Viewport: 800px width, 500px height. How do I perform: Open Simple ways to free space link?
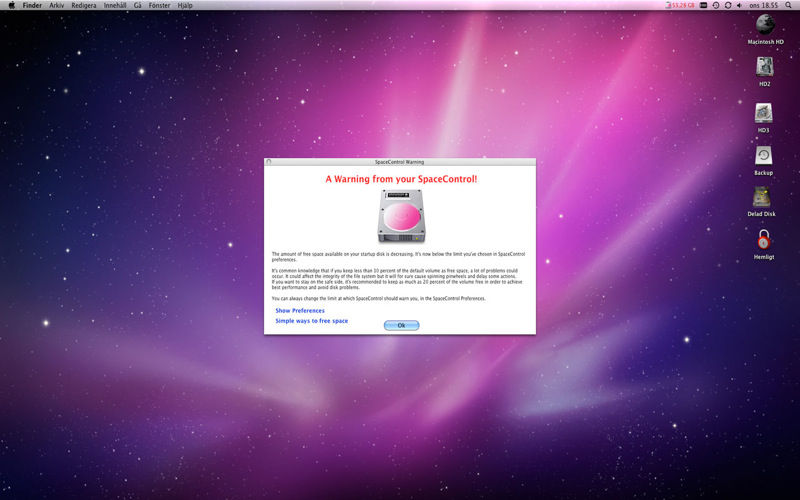click(312, 321)
